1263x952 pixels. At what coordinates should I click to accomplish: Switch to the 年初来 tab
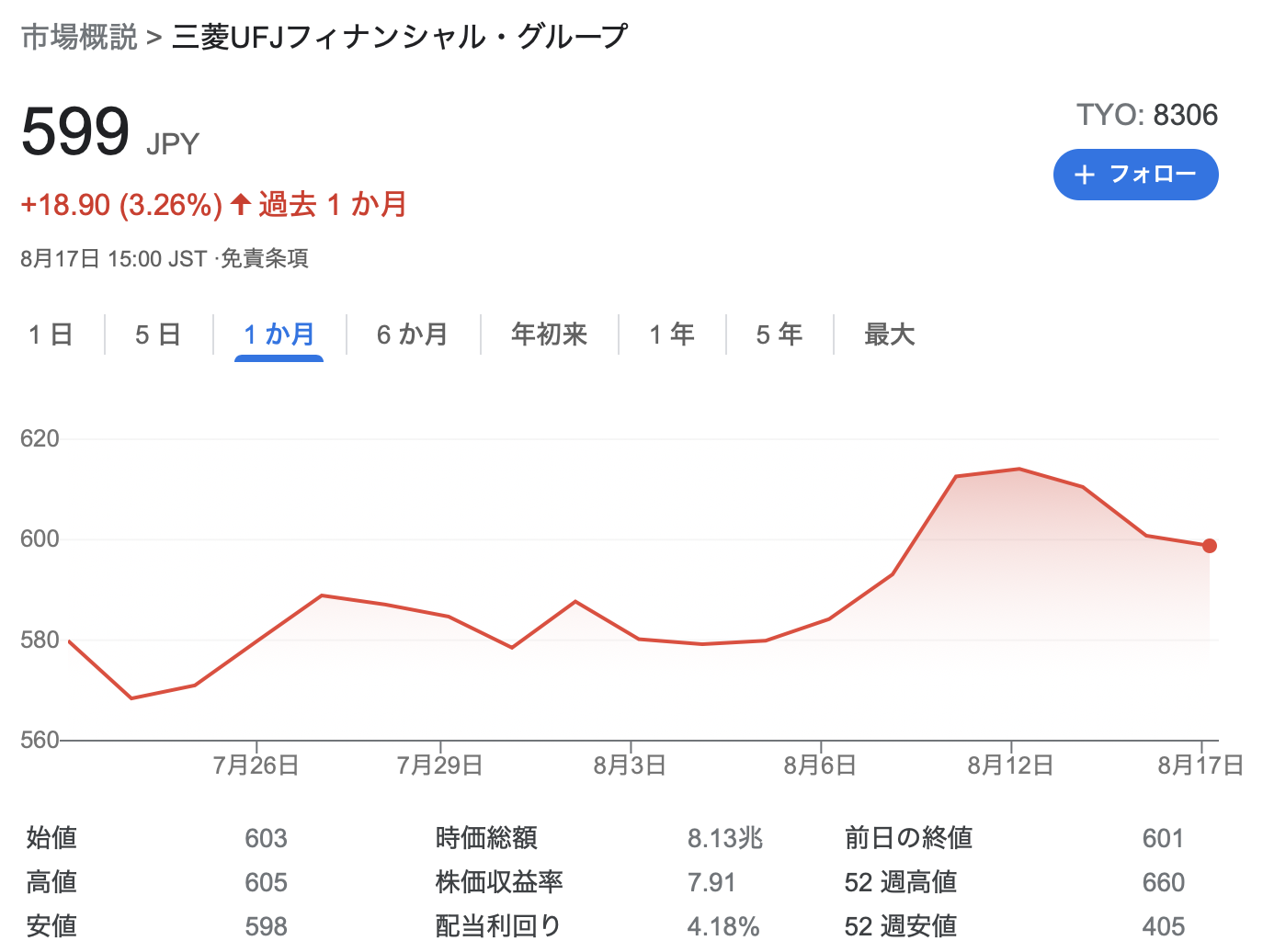click(549, 334)
